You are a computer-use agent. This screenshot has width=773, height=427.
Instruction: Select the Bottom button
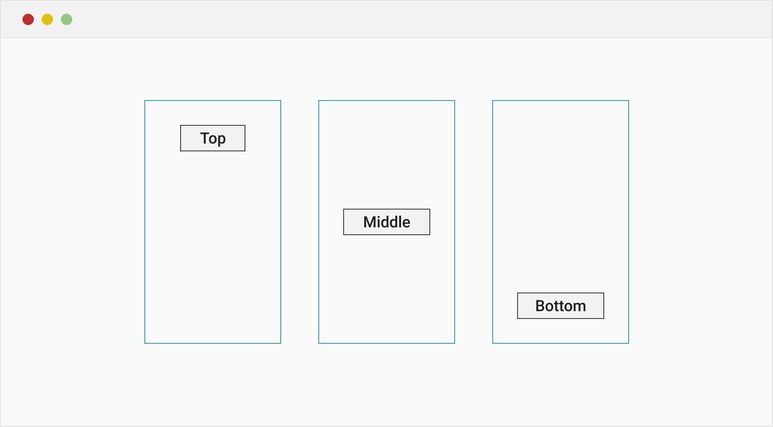click(560, 306)
